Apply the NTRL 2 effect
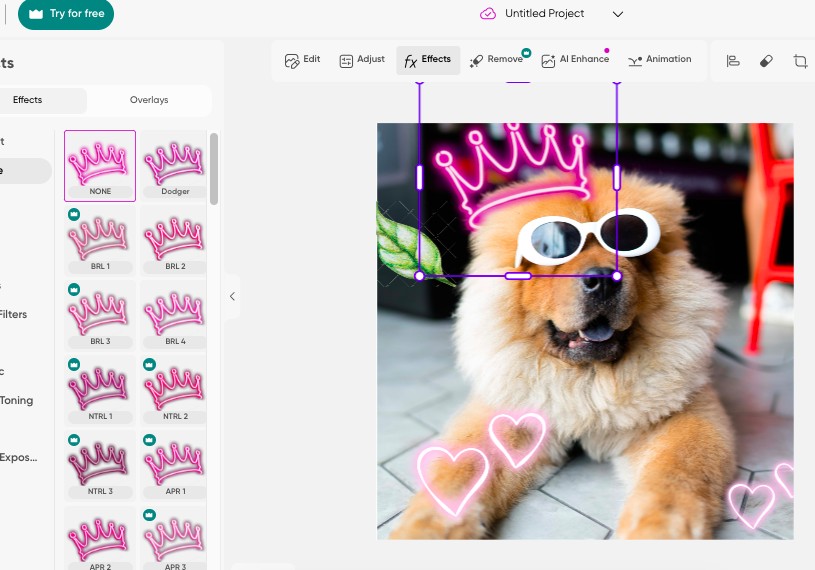 click(174, 390)
